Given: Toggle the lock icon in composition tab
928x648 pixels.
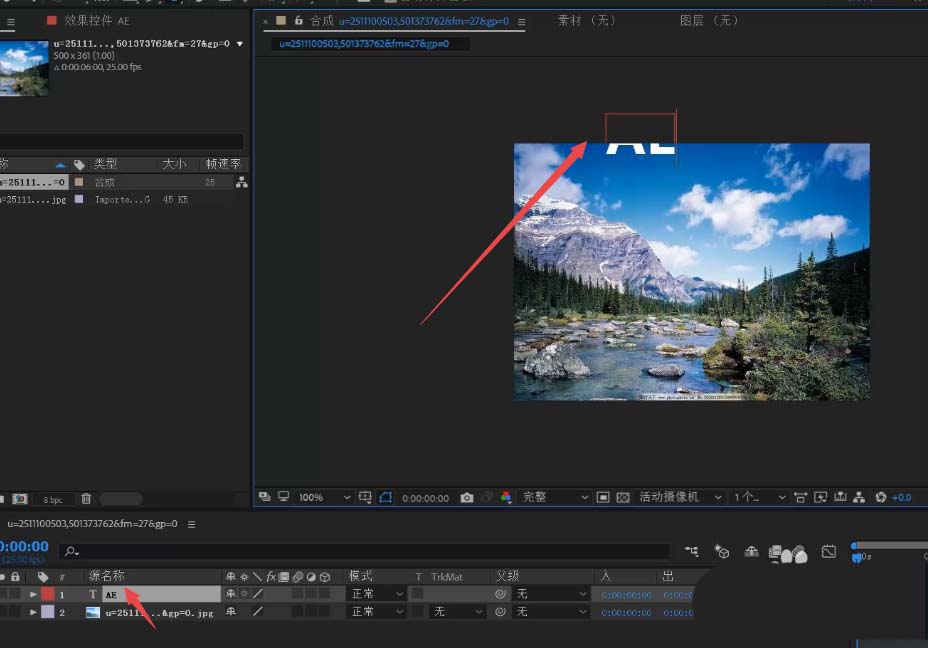Looking at the screenshot, I should pos(298,21).
